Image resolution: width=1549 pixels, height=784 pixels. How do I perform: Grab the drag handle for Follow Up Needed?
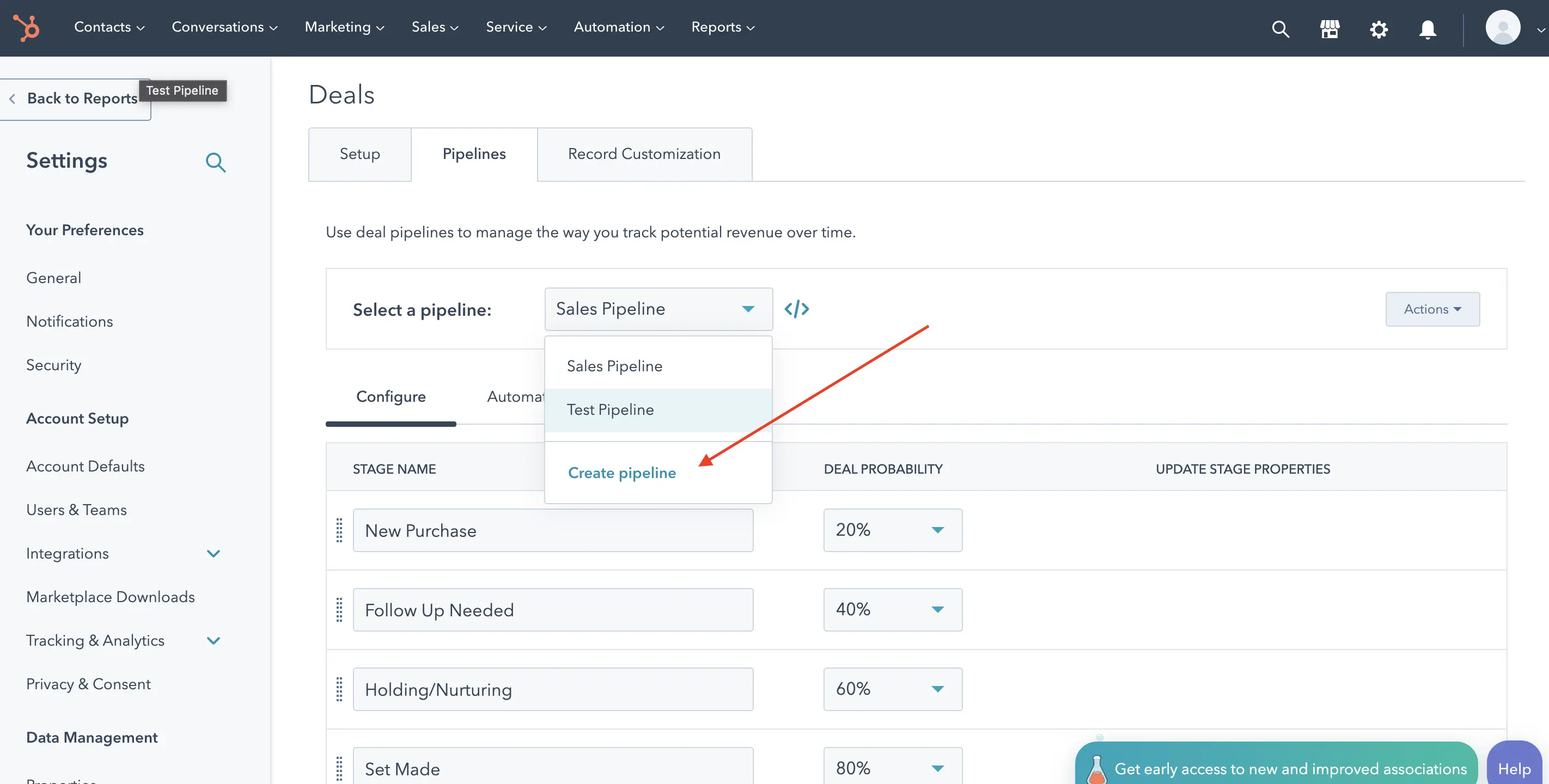point(339,610)
